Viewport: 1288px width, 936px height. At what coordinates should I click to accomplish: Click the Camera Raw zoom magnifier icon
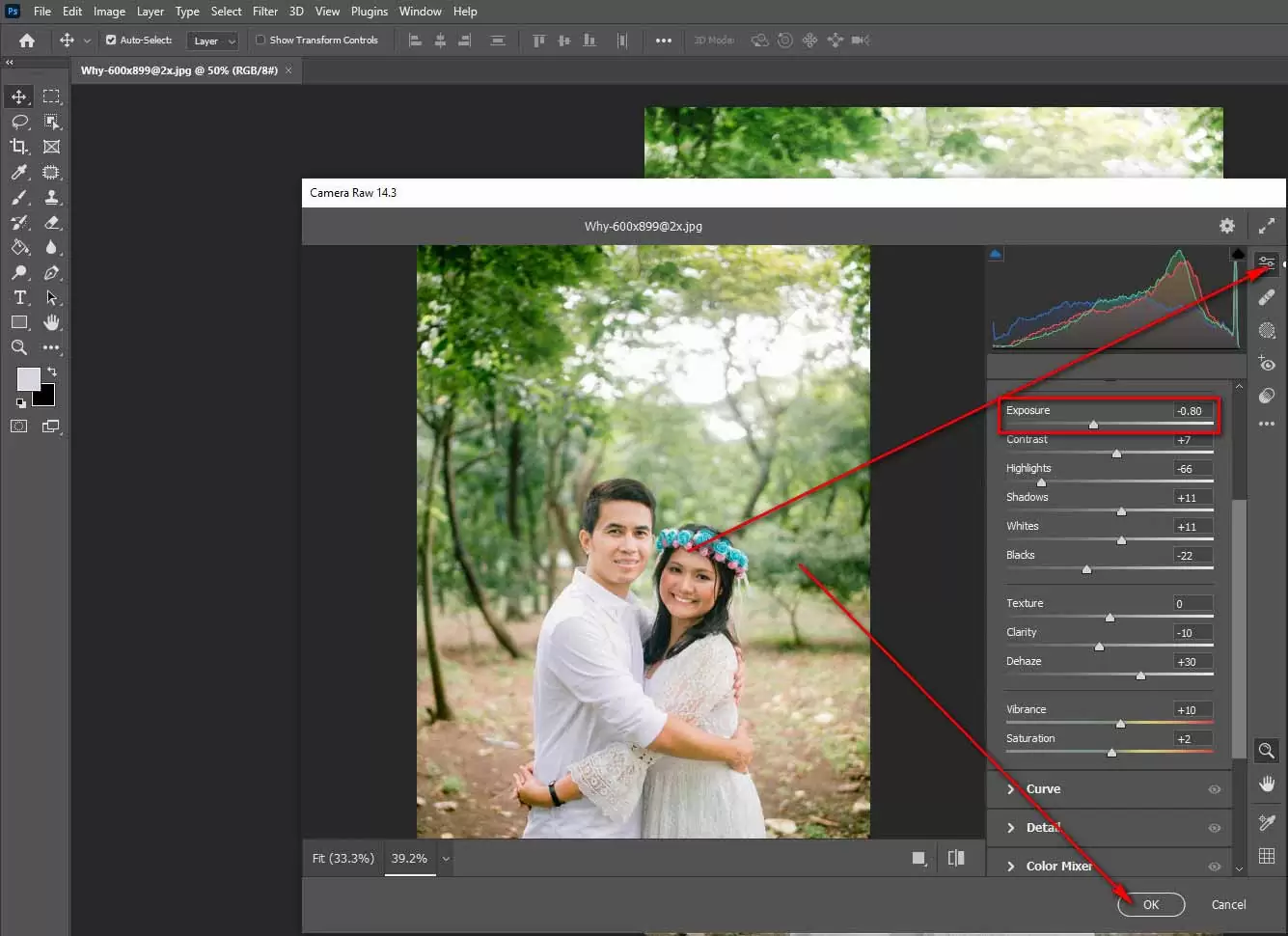coord(1267,751)
